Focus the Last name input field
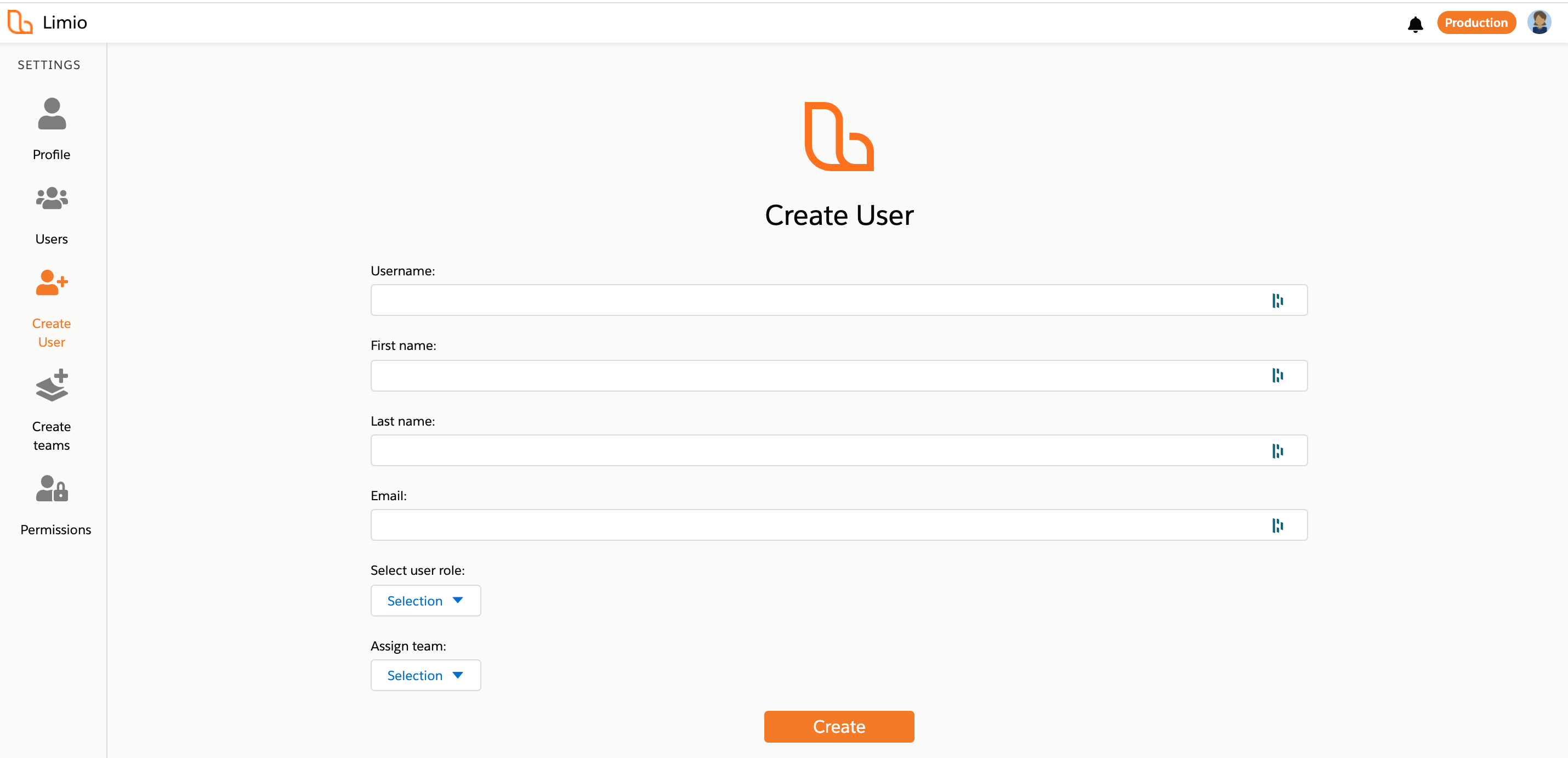The width and height of the screenshot is (1568, 758). (x=816, y=450)
